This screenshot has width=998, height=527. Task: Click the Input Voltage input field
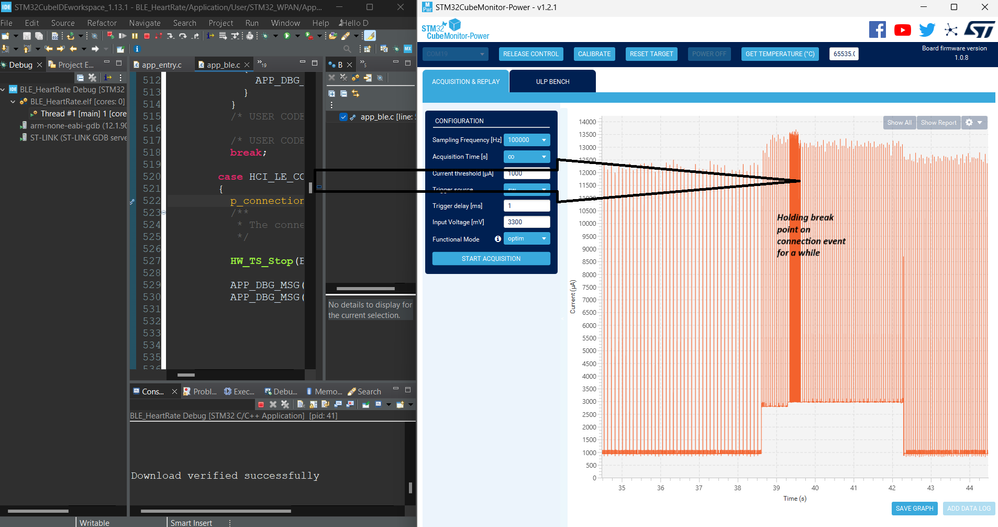pyautogui.click(x=526, y=222)
